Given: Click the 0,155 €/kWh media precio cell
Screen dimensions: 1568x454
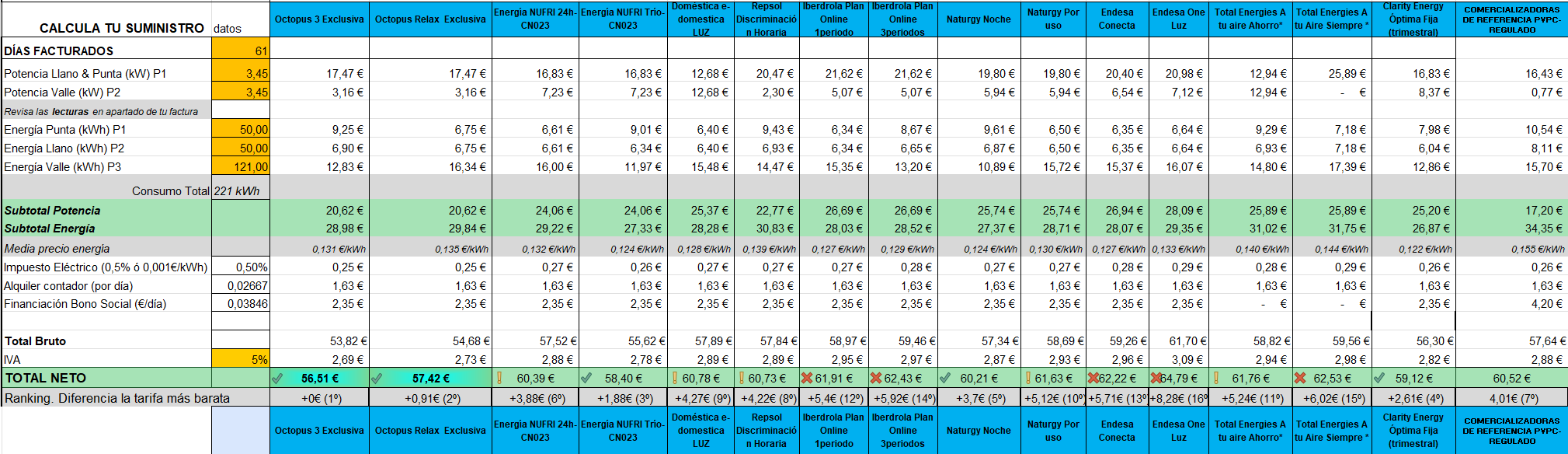Looking at the screenshot, I should [x=1511, y=249].
